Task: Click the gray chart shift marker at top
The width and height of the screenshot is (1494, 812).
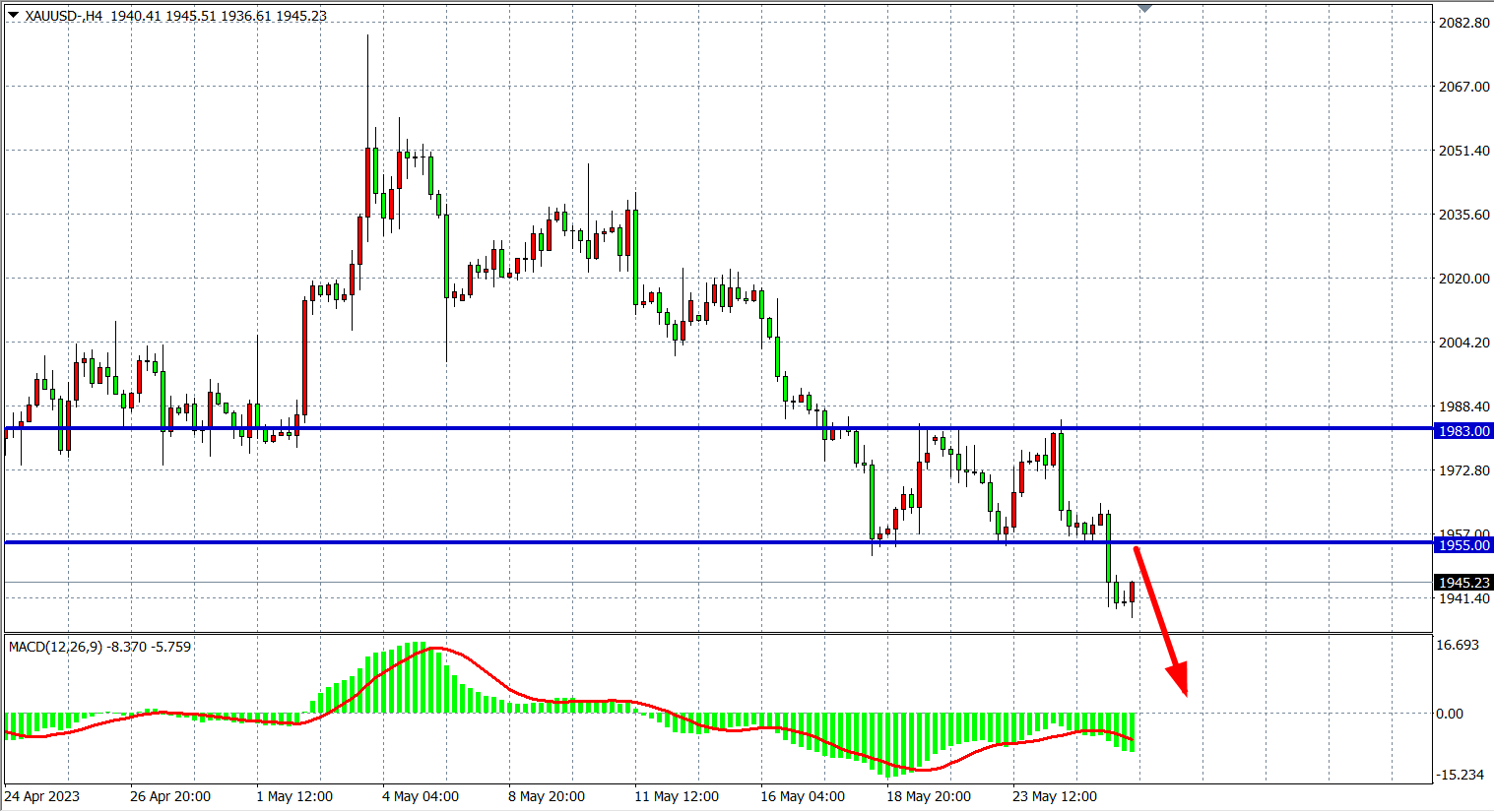Action: coord(1144,8)
